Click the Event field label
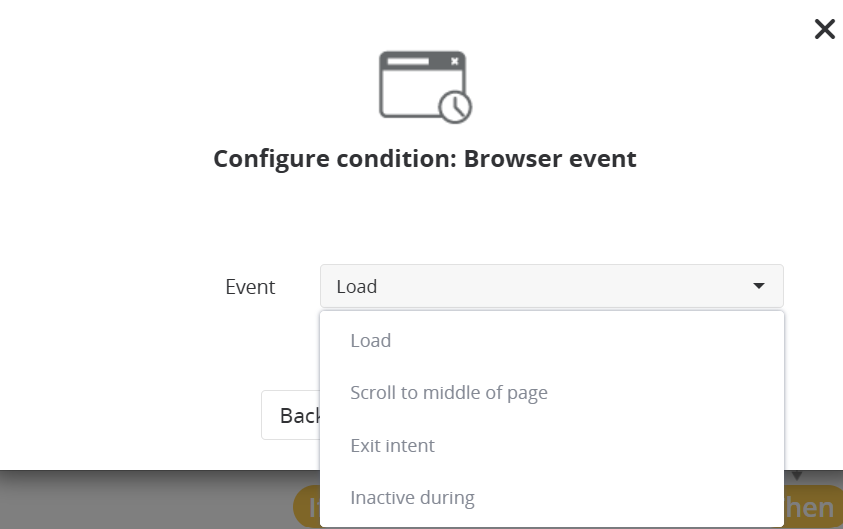Viewport: 843px width, 529px height. point(250,287)
